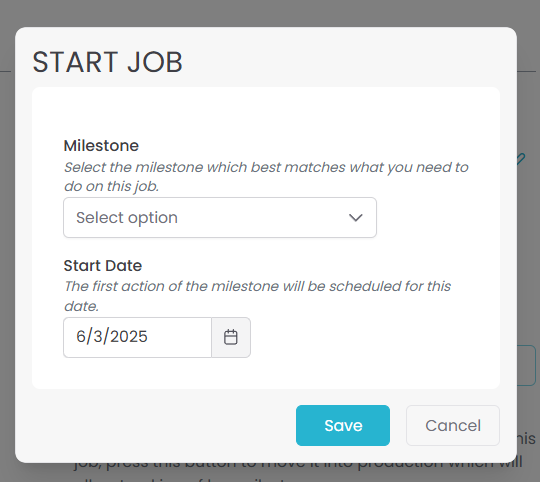Click the Start Date field label
This screenshot has width=540, height=482.
click(x=103, y=265)
